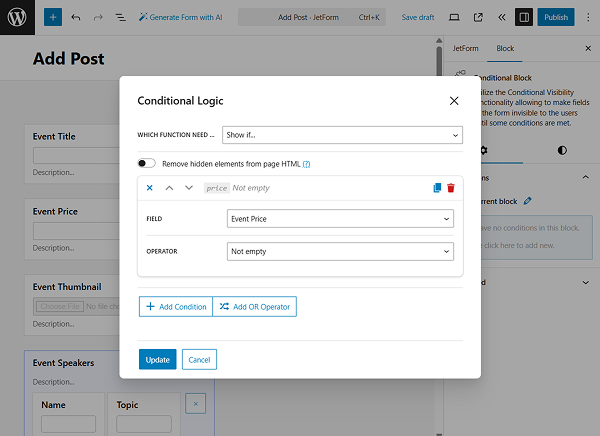
Task: Remove the Event Speakers repeater row
Action: click(x=196, y=403)
